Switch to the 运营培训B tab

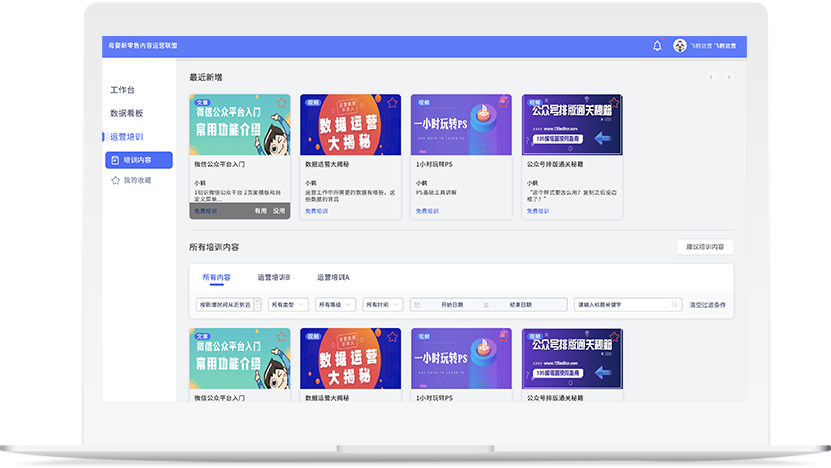[x=273, y=277]
